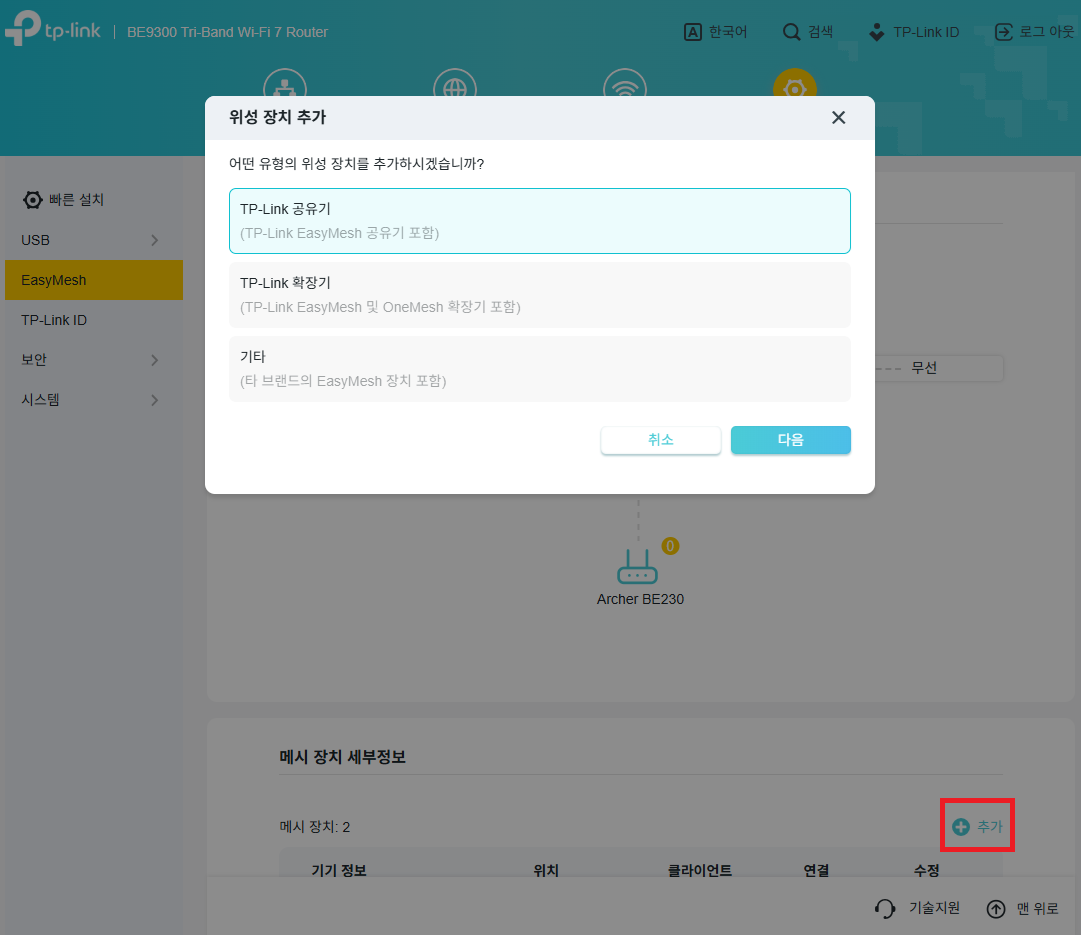
Task: Click the 기술지원 support link
Action: [934, 908]
